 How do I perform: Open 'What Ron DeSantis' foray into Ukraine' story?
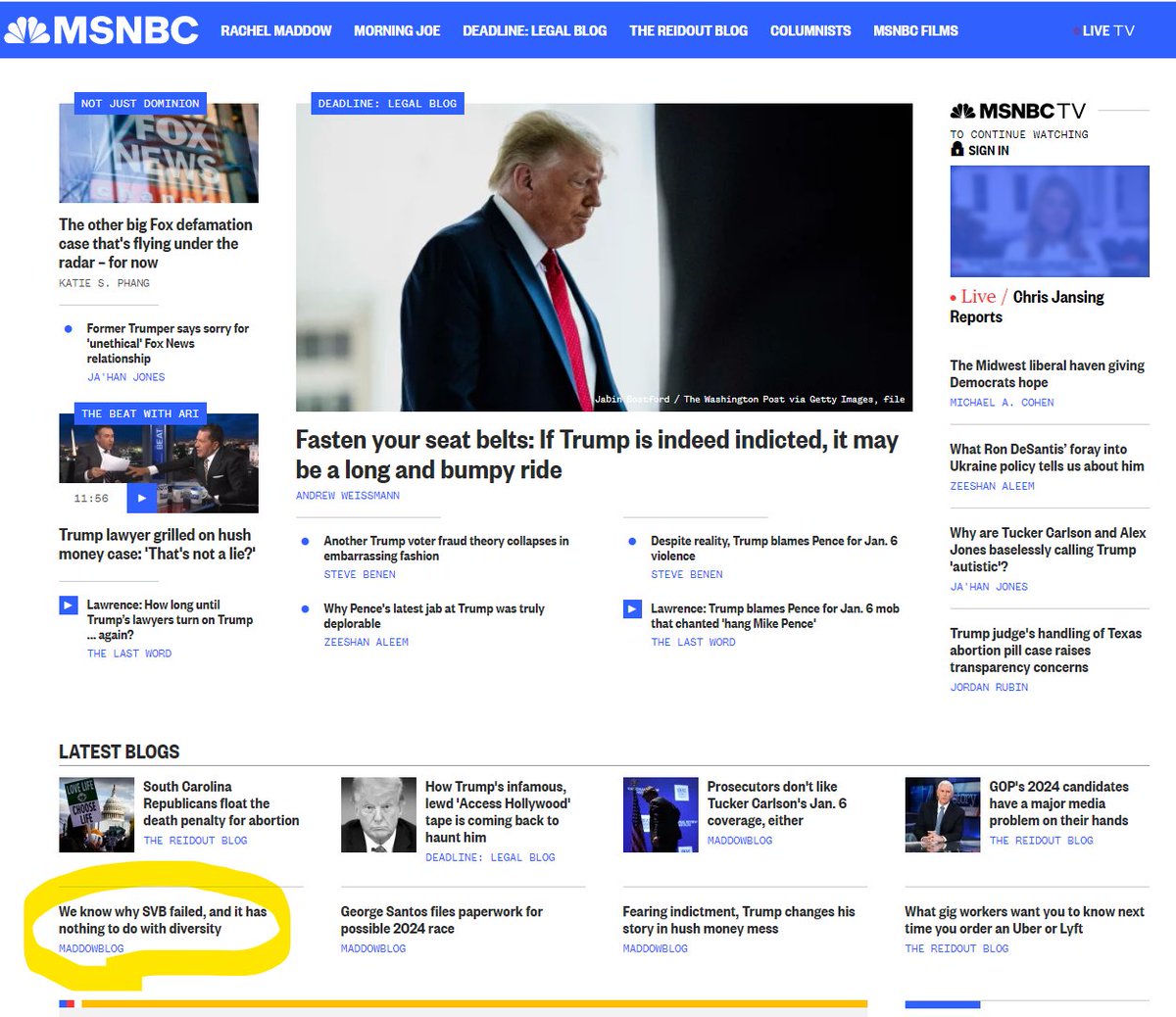click(x=1047, y=458)
